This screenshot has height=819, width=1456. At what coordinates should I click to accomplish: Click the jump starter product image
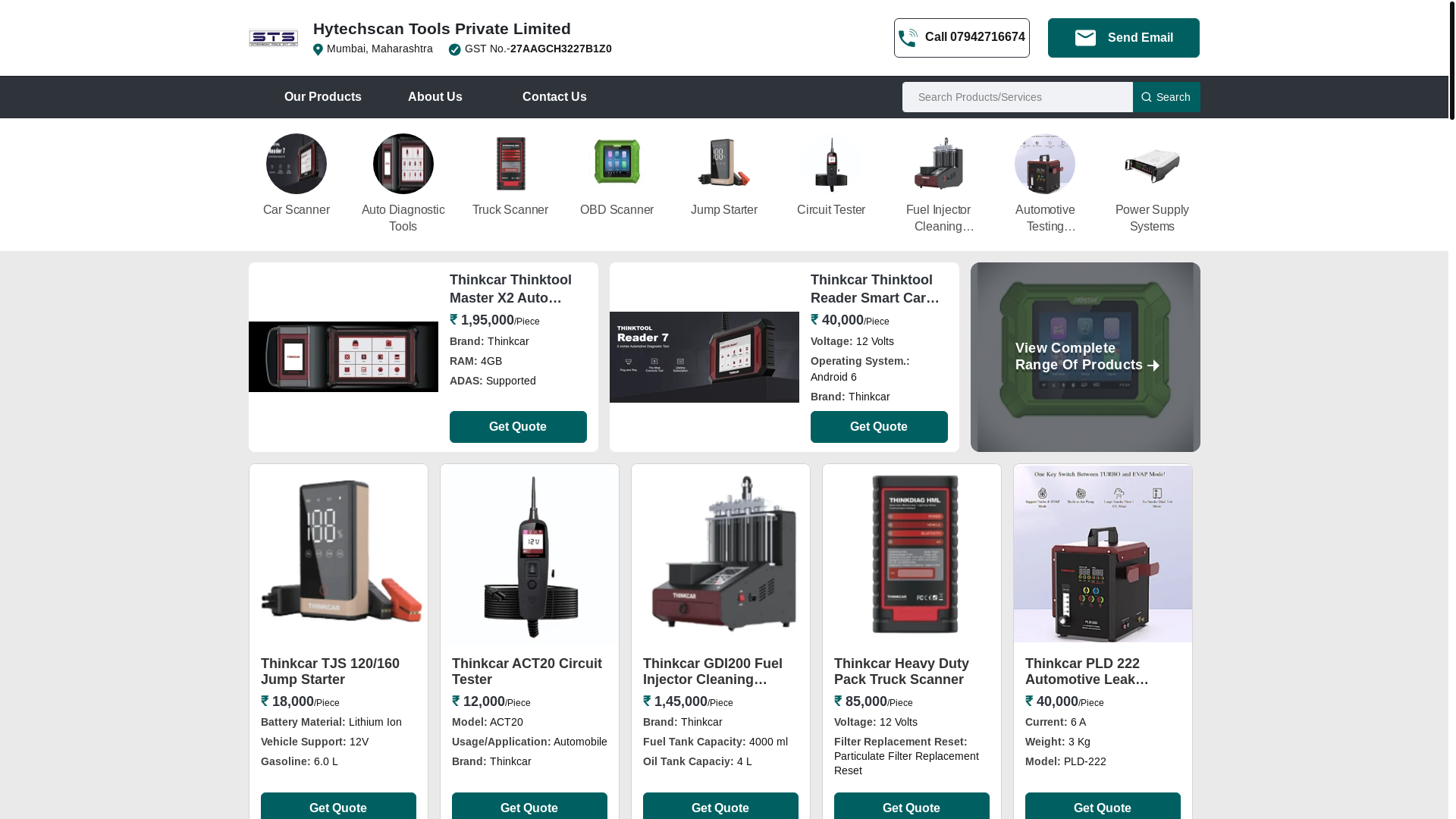(338, 554)
